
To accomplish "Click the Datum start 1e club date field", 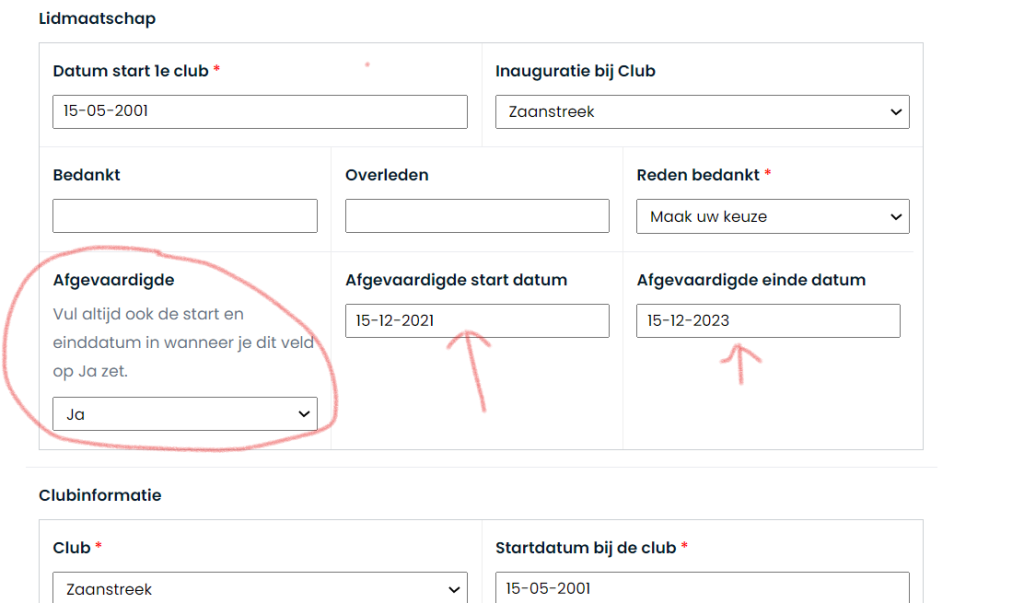I will click(259, 112).
